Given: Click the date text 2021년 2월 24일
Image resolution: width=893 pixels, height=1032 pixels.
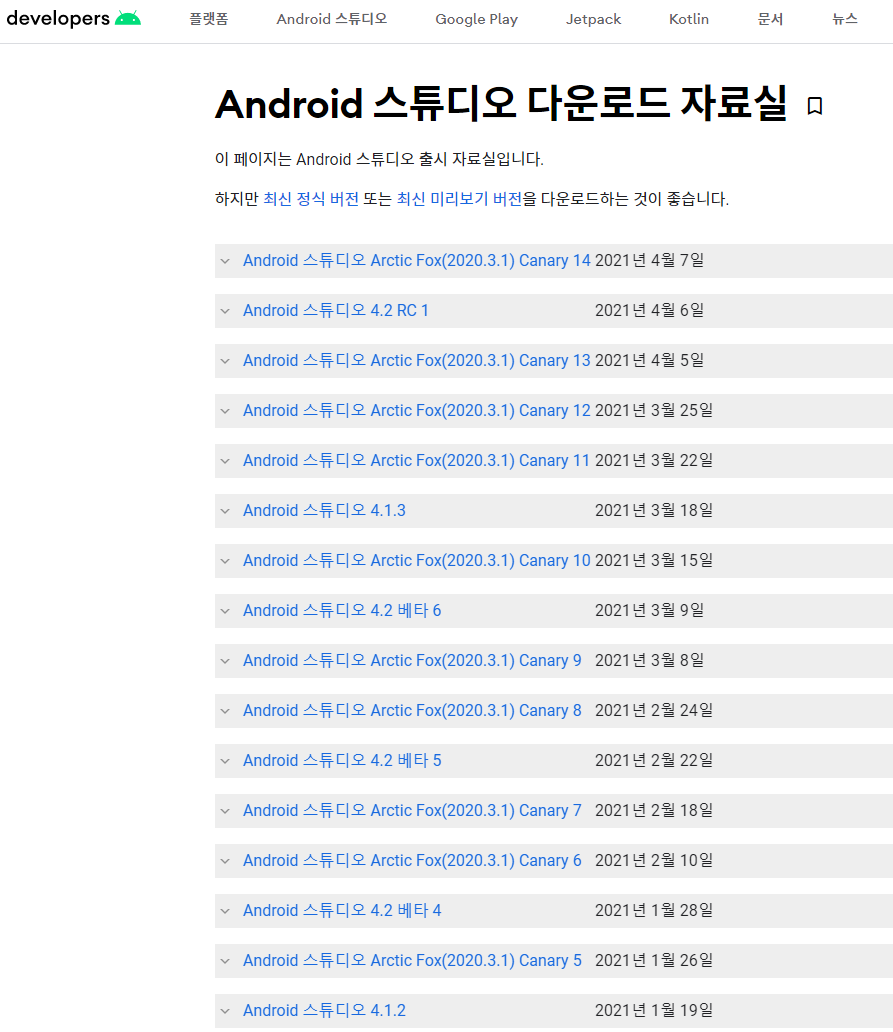Looking at the screenshot, I should pos(654,711).
